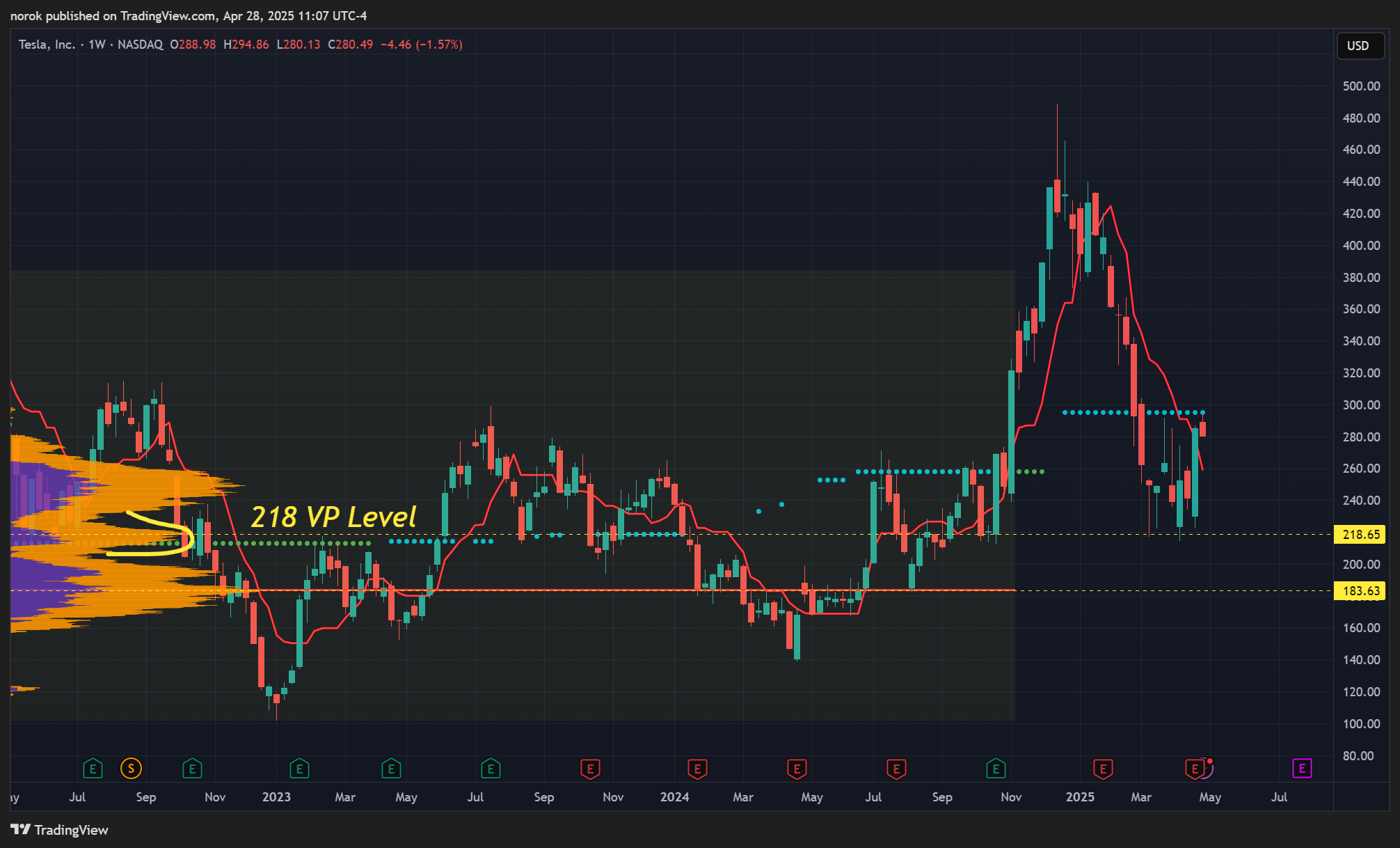Open the earnings marker nearest the leftmost Jul label
The image size is (1400, 848).
coord(93,769)
